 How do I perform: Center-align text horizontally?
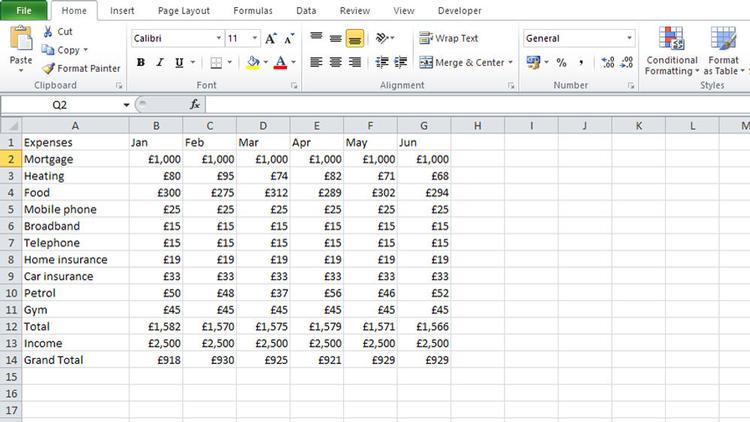pos(335,62)
